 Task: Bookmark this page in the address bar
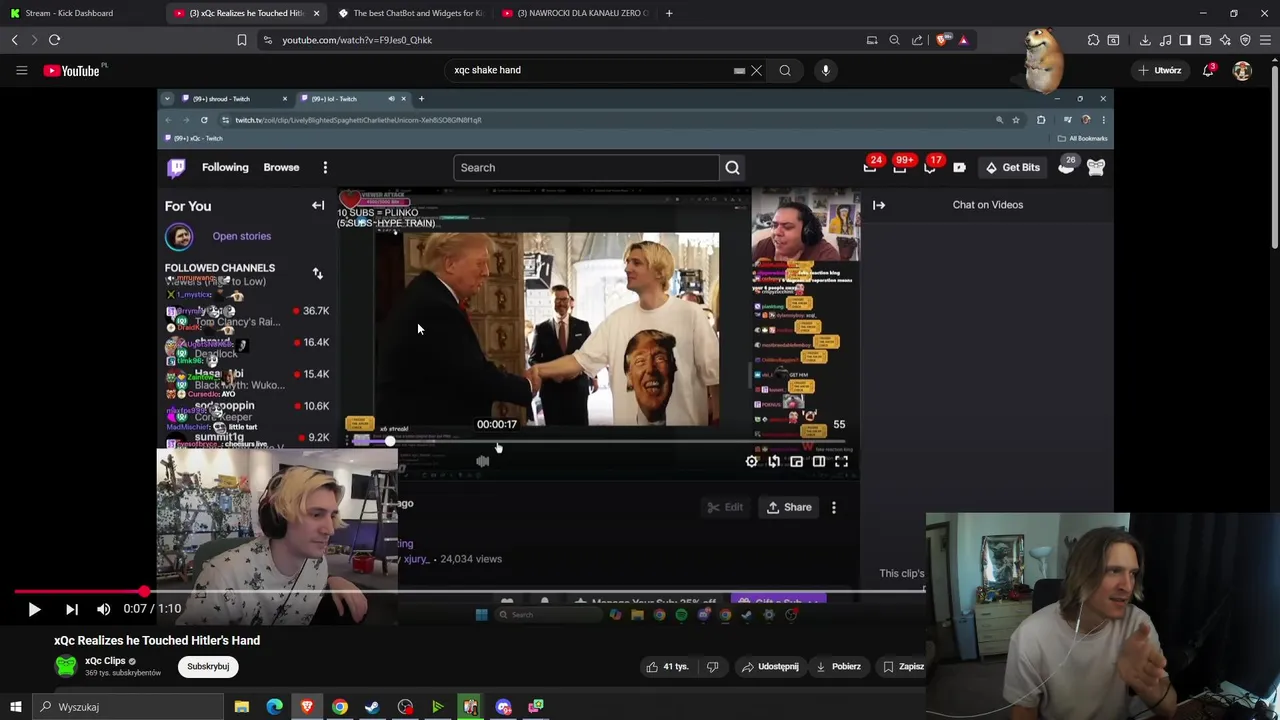(x=241, y=40)
